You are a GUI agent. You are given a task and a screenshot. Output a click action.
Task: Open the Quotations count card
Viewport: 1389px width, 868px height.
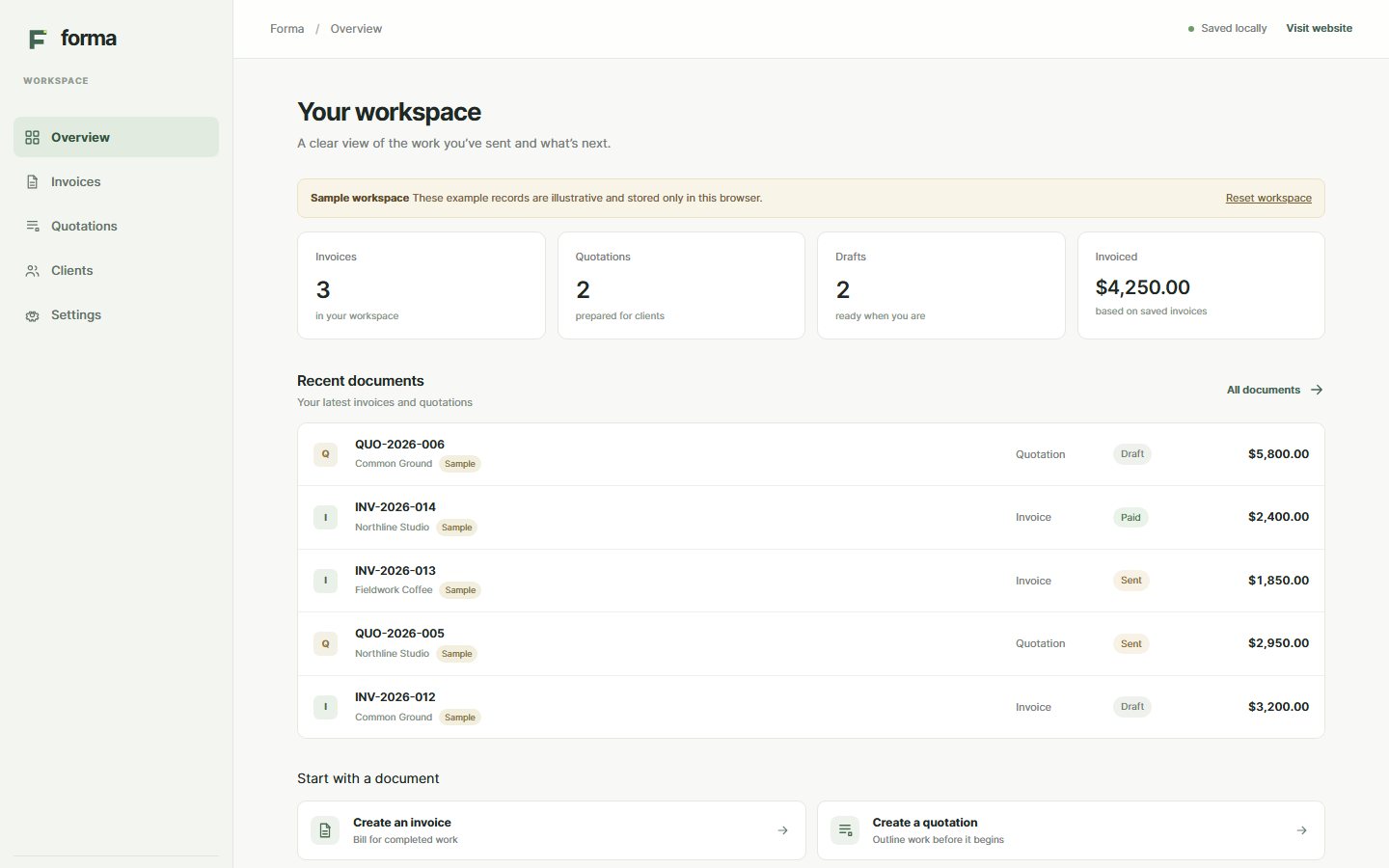tap(681, 285)
